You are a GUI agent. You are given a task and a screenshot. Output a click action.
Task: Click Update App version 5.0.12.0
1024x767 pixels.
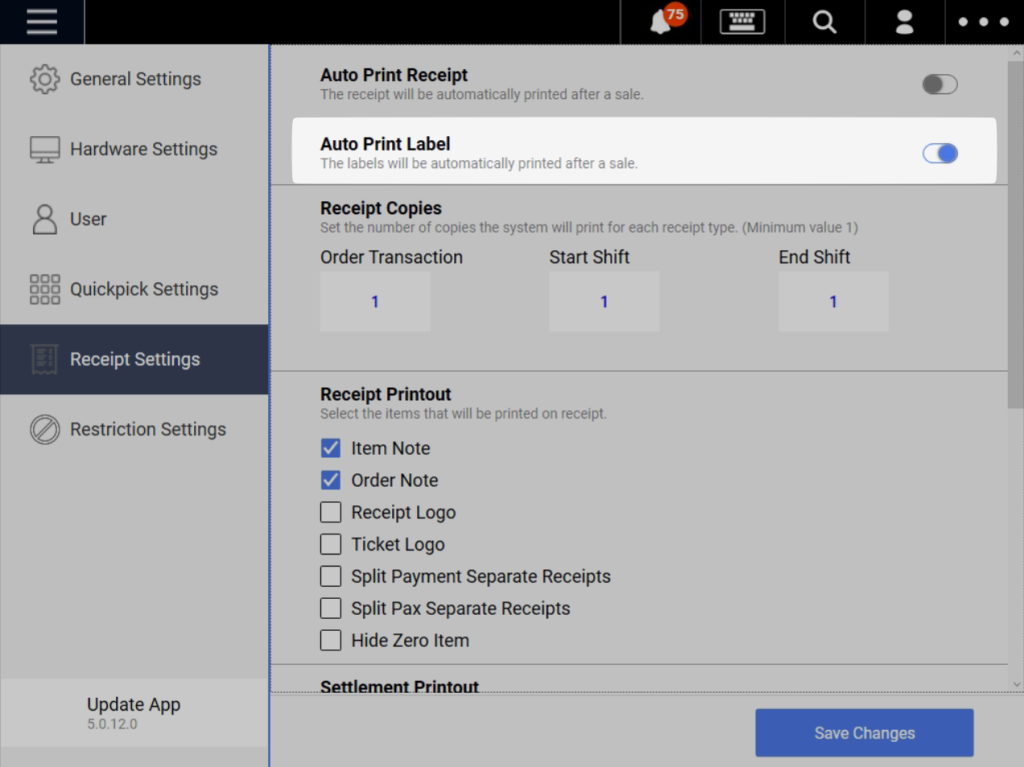[x=133, y=712]
